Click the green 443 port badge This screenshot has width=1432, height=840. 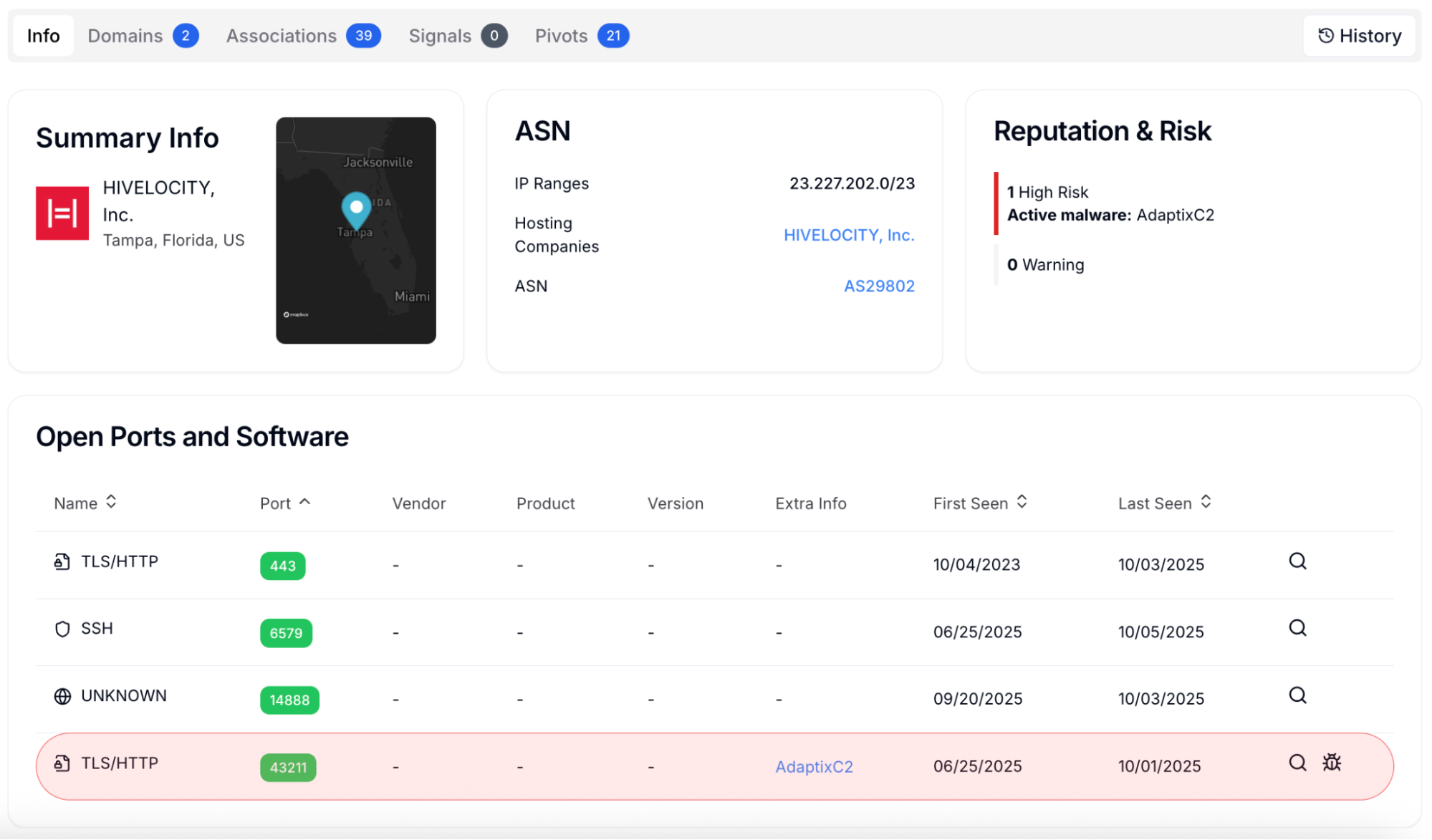pyautogui.click(x=282, y=566)
